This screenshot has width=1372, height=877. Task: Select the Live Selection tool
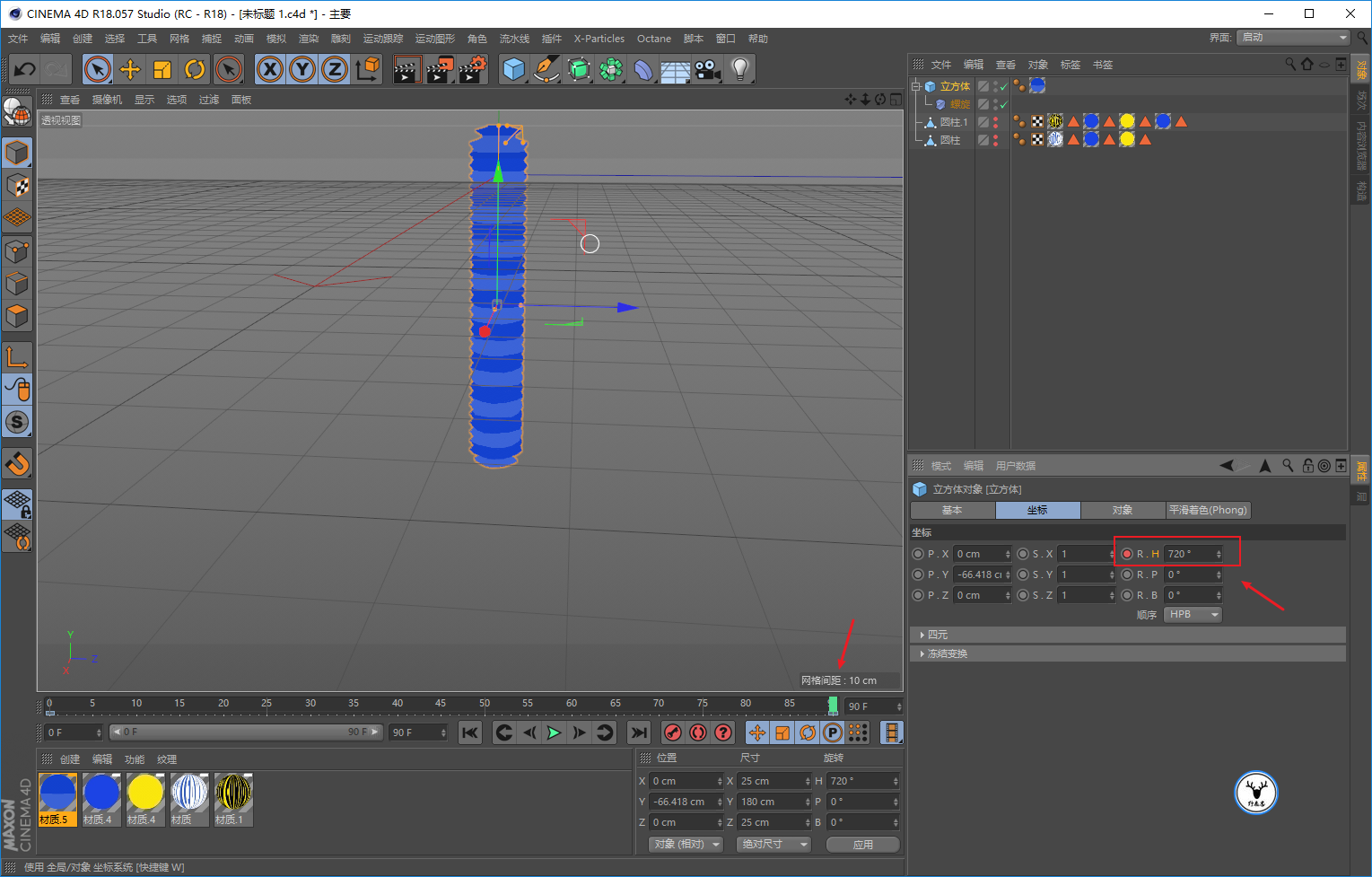pos(98,69)
